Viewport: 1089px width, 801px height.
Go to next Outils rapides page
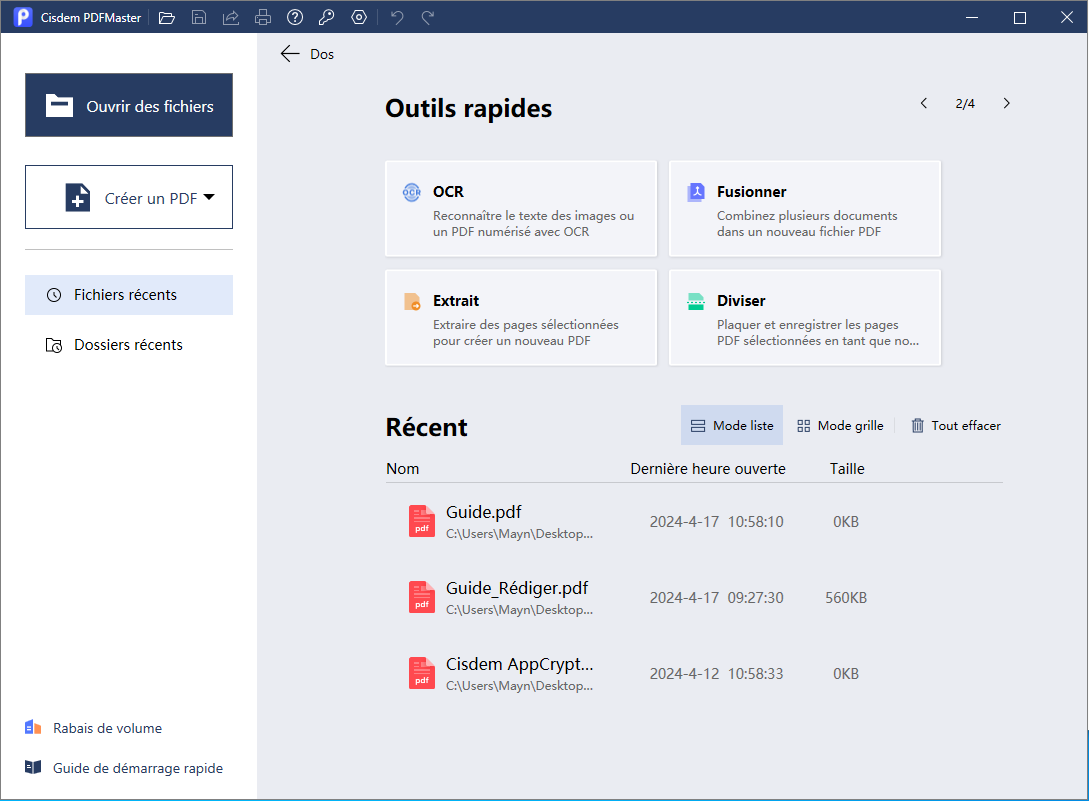pos(1006,104)
